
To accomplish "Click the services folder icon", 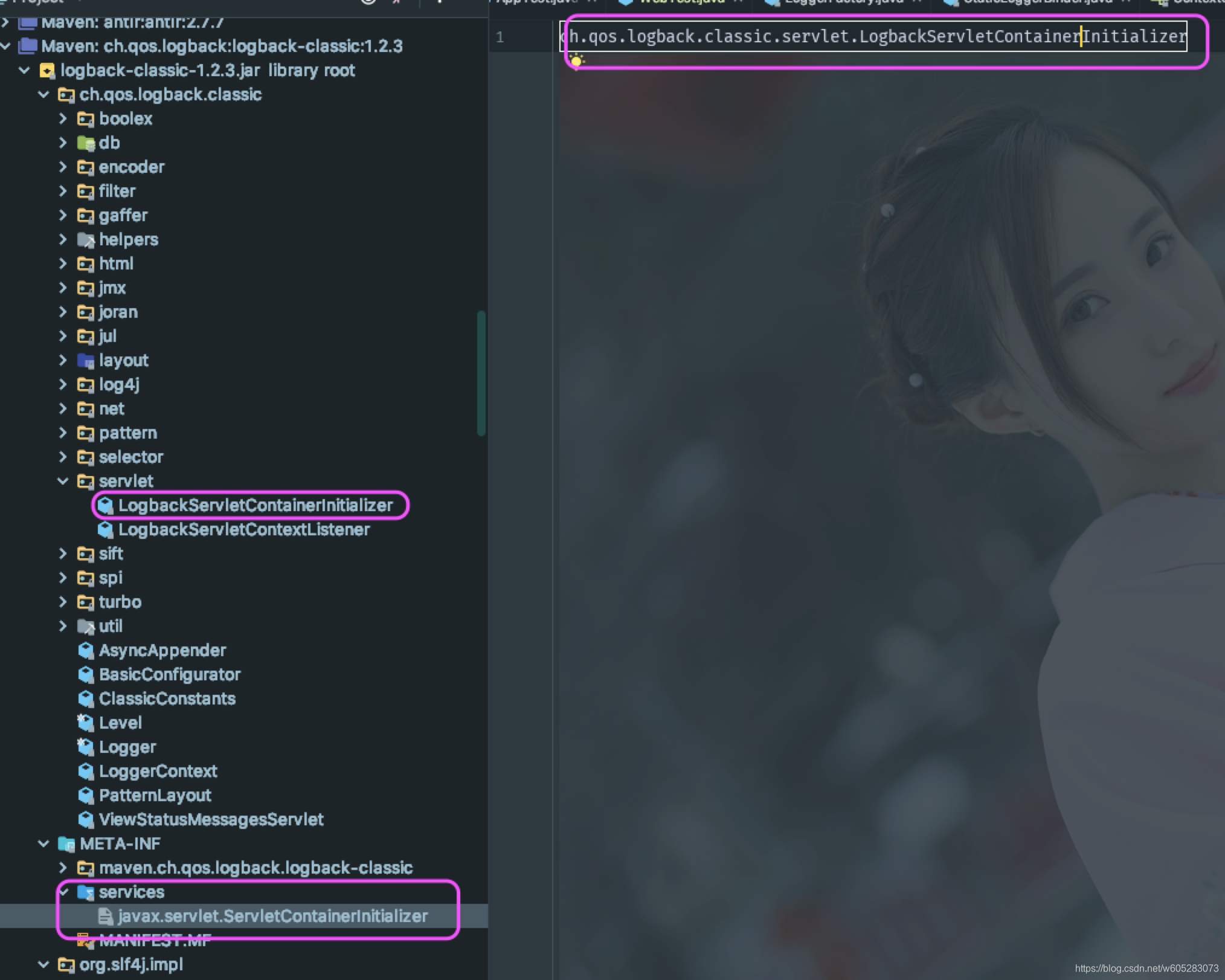I will (x=86, y=892).
